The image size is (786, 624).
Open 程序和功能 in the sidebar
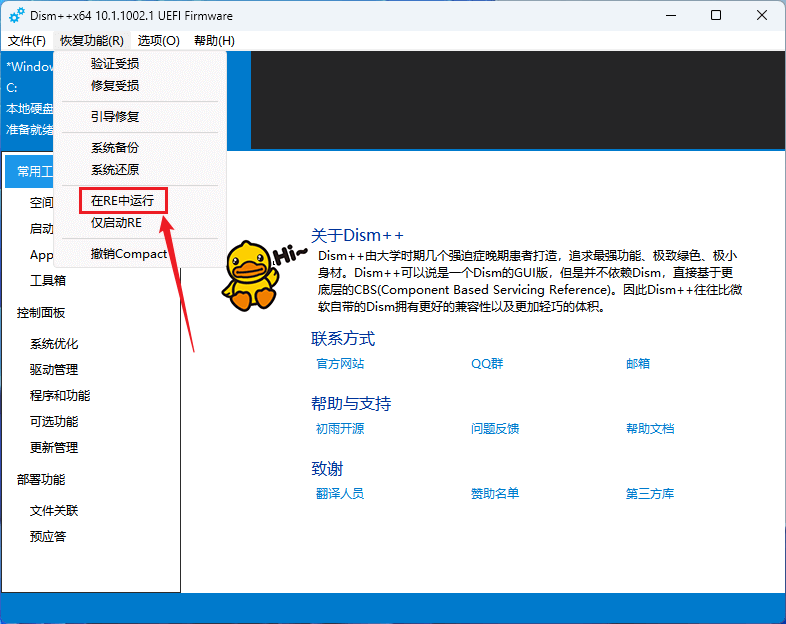coord(60,396)
